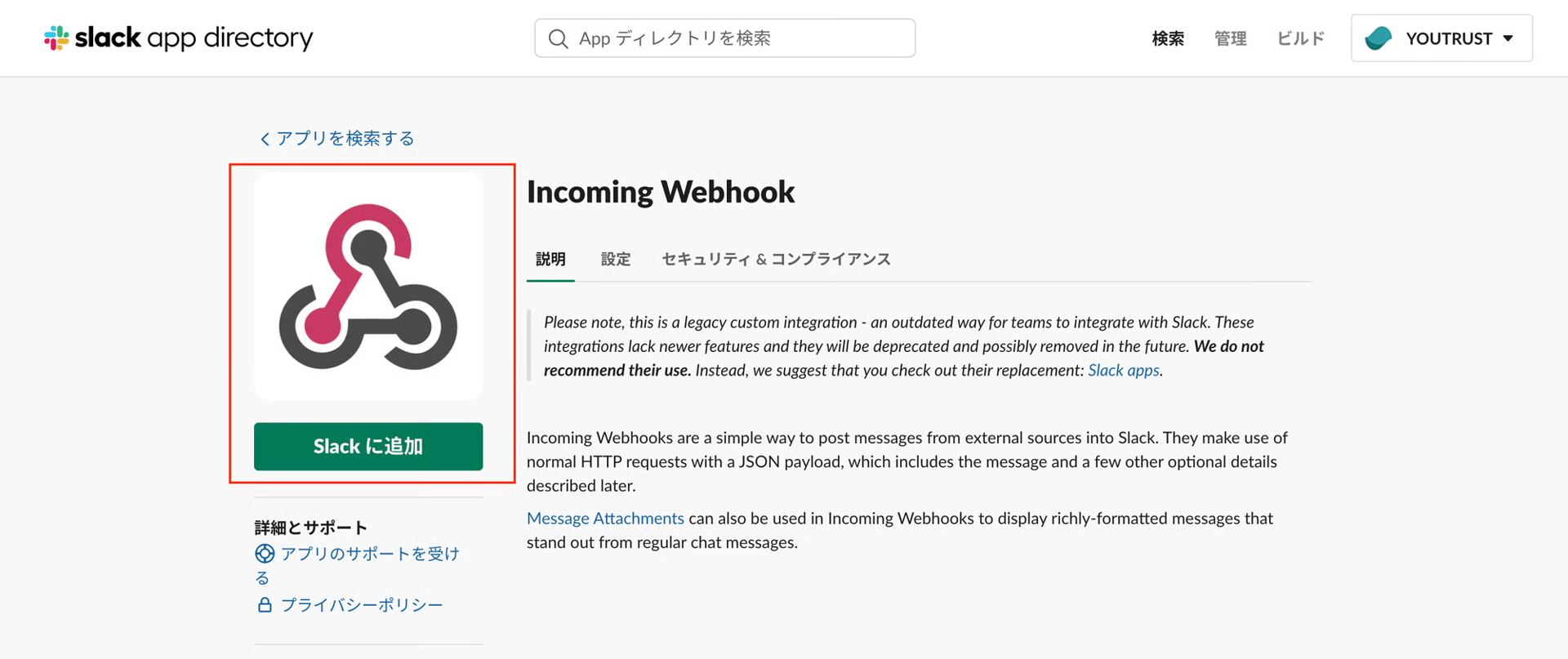Follow the Slack apps link

[x=1124, y=370]
